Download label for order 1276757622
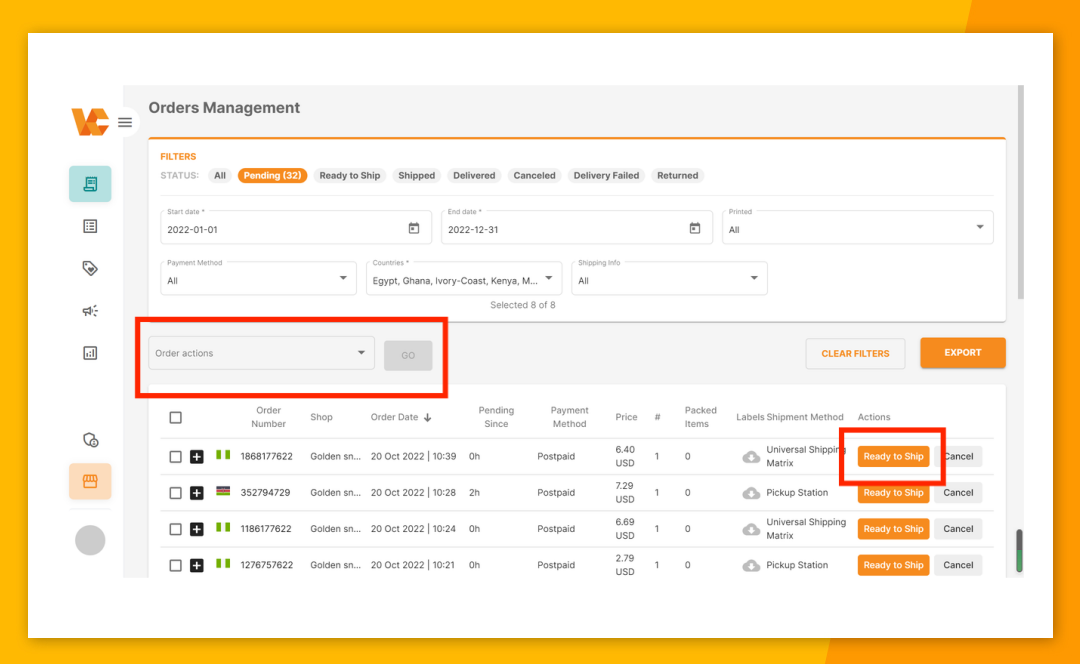The height and width of the screenshot is (664, 1080). tap(751, 566)
